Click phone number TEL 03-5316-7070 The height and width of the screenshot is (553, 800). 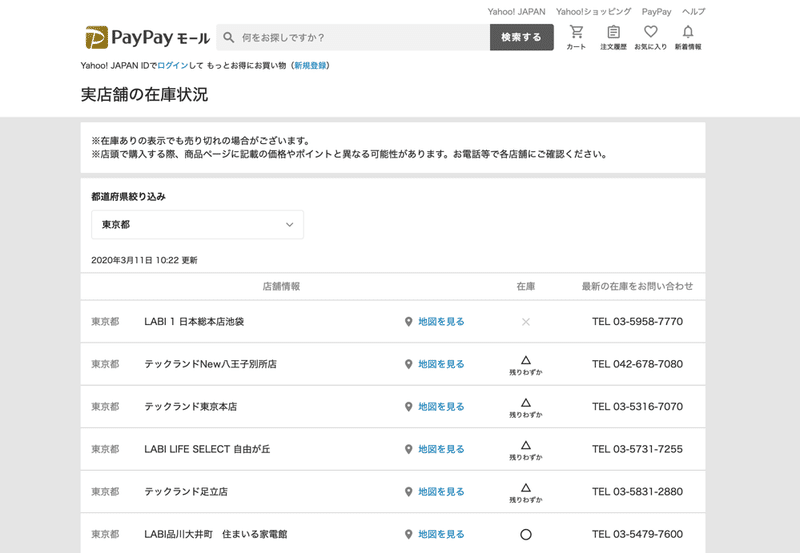point(637,407)
